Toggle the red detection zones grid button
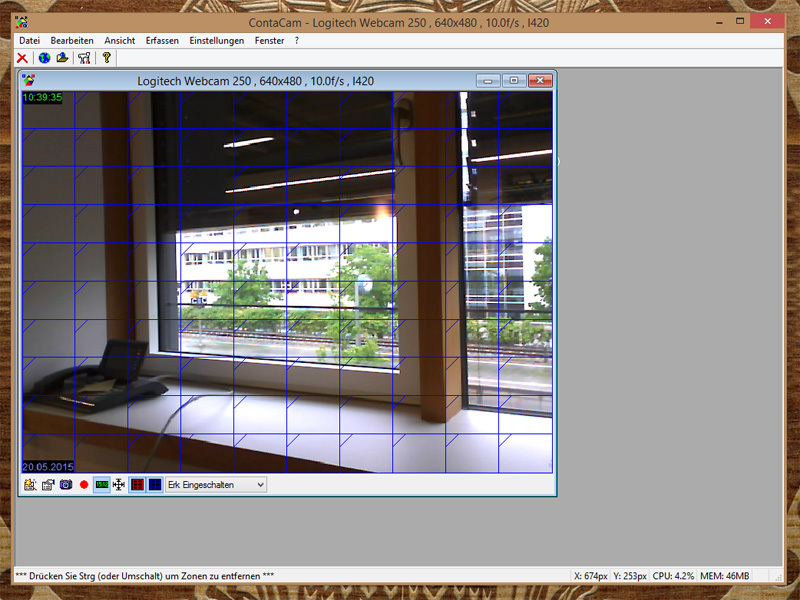This screenshot has height=600, width=800. coord(137,485)
